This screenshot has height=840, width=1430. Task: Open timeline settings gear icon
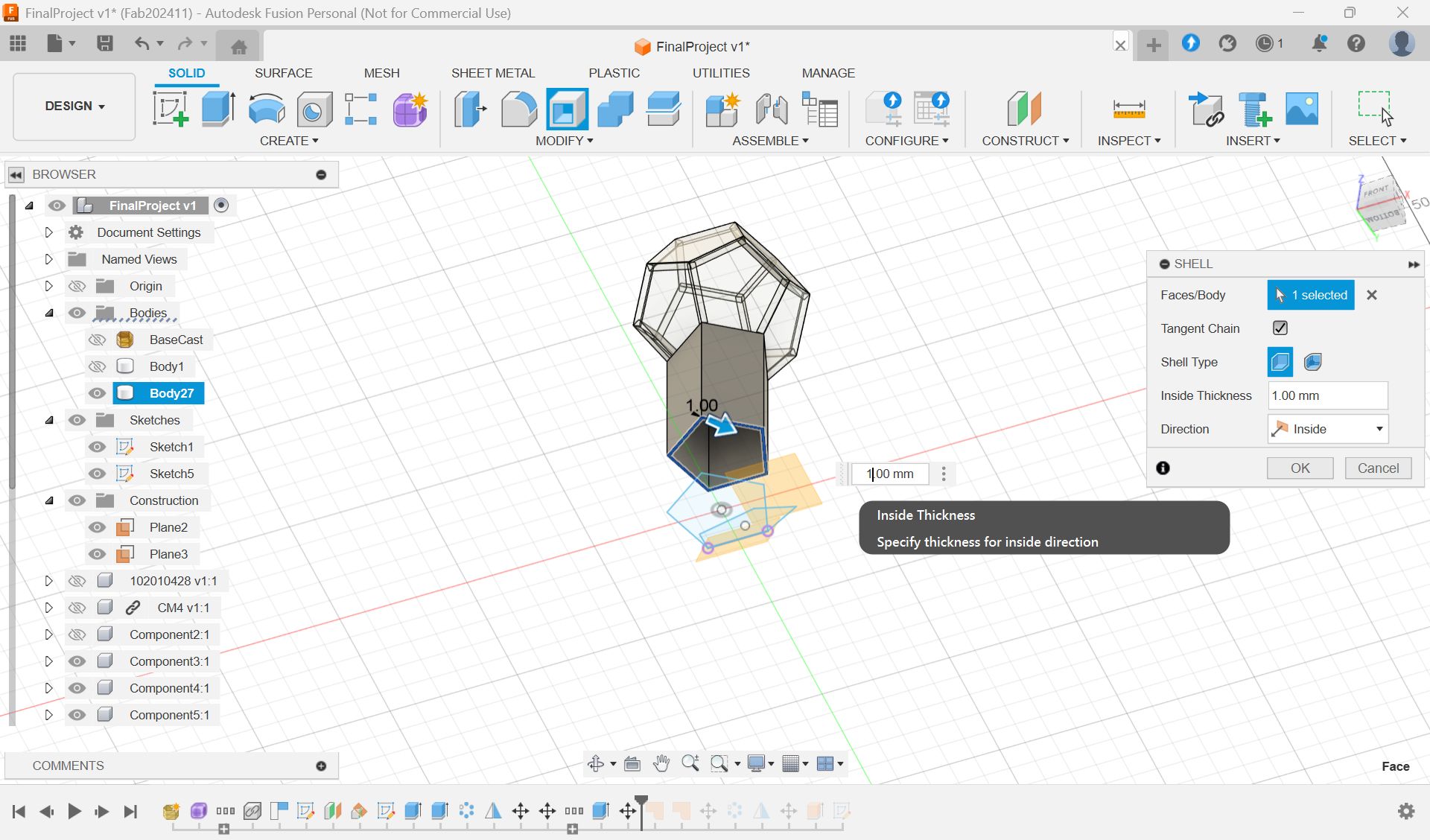(1406, 811)
